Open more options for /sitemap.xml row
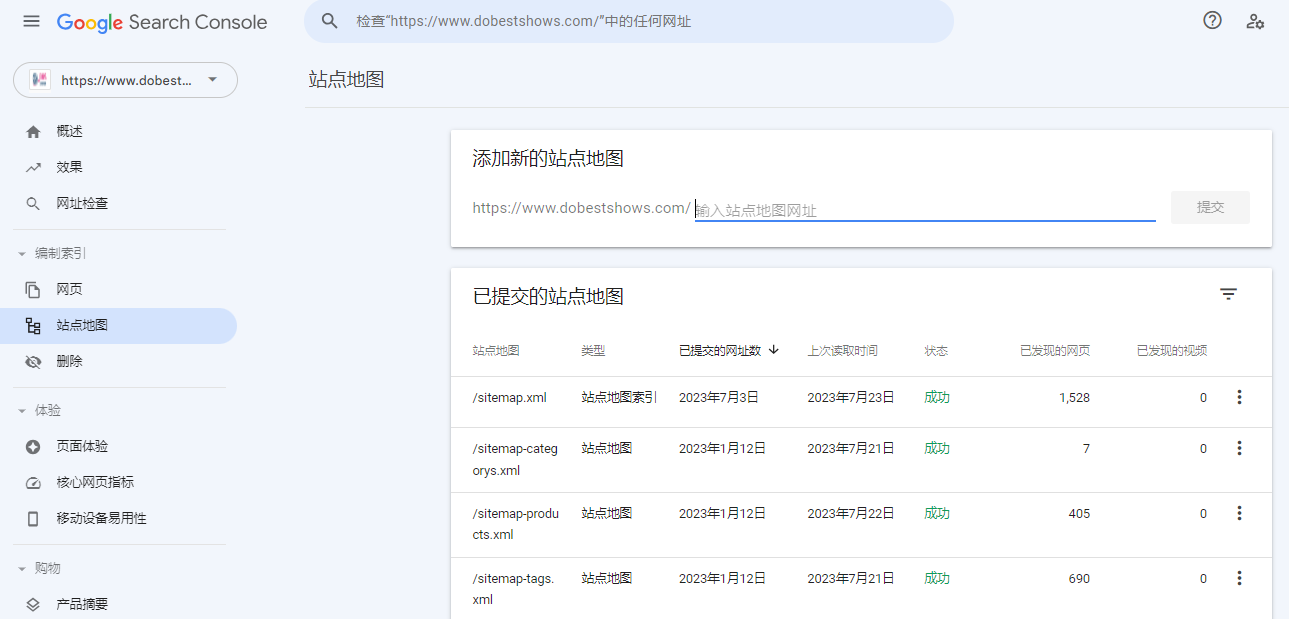 1239,397
